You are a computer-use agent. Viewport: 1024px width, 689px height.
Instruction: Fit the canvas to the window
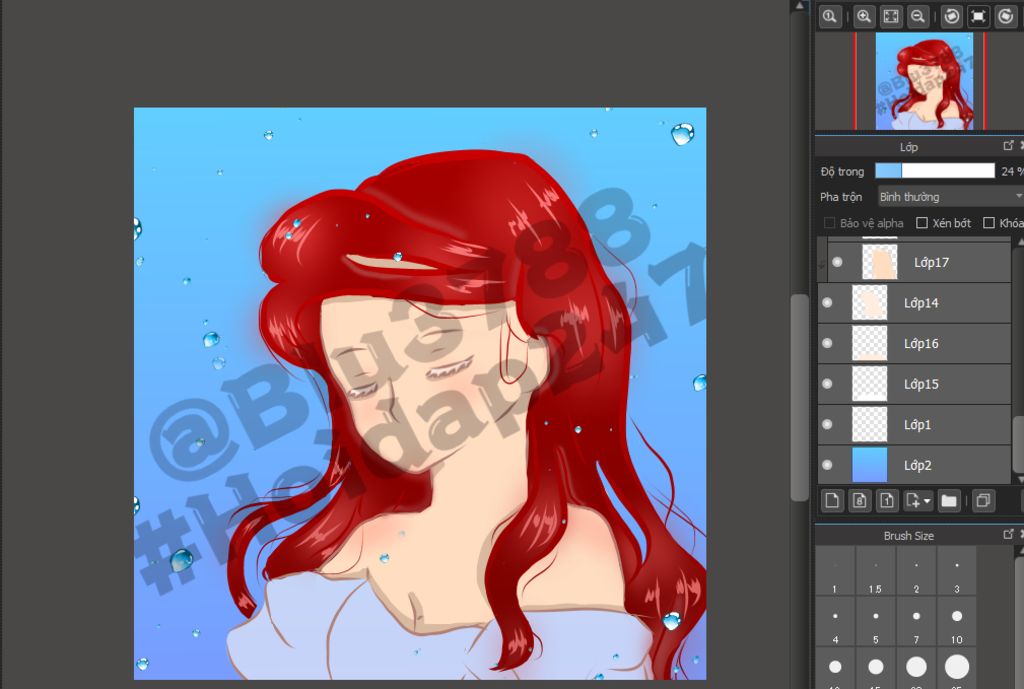point(891,16)
